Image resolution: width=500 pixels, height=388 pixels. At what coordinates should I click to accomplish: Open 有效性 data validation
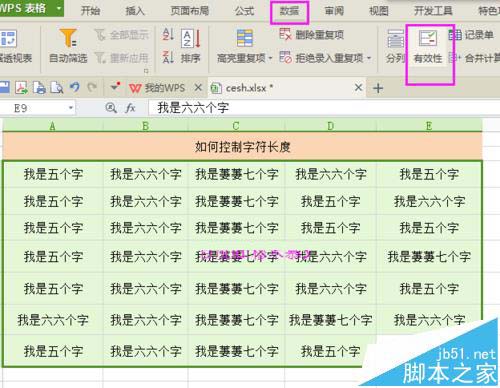pos(428,47)
